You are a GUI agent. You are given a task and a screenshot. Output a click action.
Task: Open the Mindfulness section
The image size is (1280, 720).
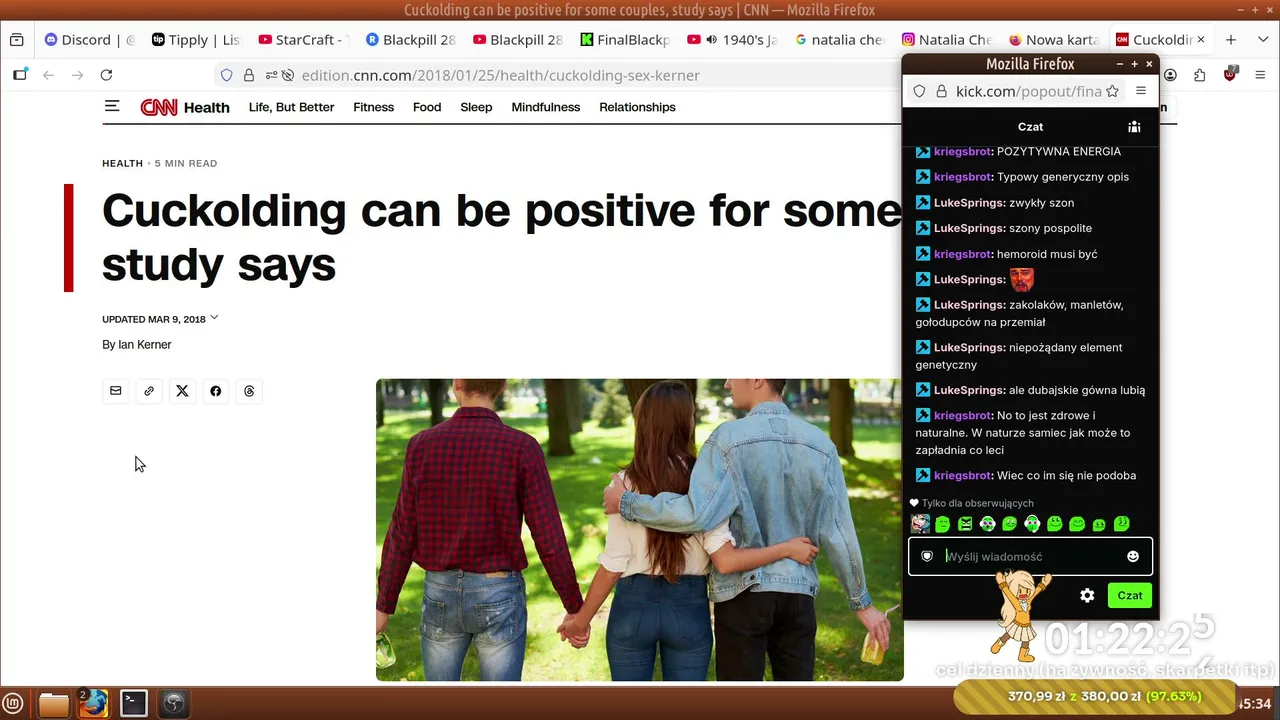546,107
